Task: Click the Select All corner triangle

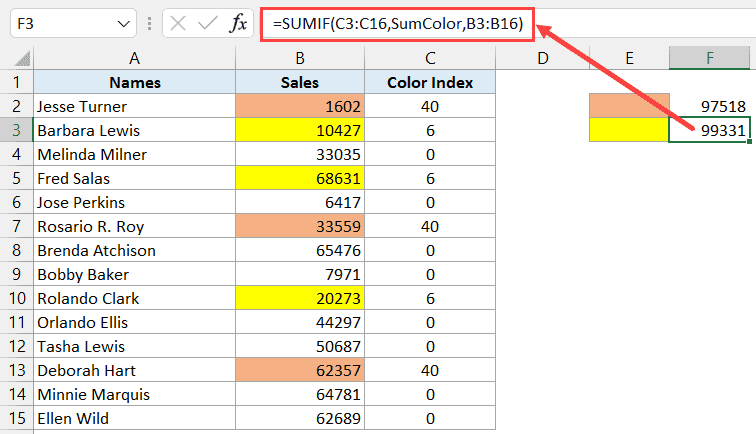Action: [x=23, y=58]
